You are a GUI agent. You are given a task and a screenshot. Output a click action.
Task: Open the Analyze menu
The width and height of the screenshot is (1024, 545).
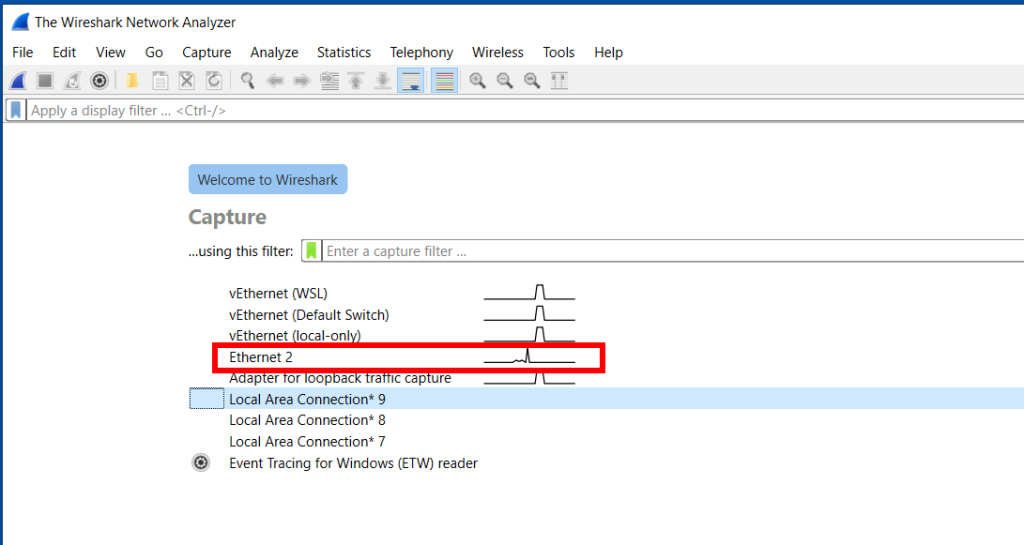click(x=274, y=52)
